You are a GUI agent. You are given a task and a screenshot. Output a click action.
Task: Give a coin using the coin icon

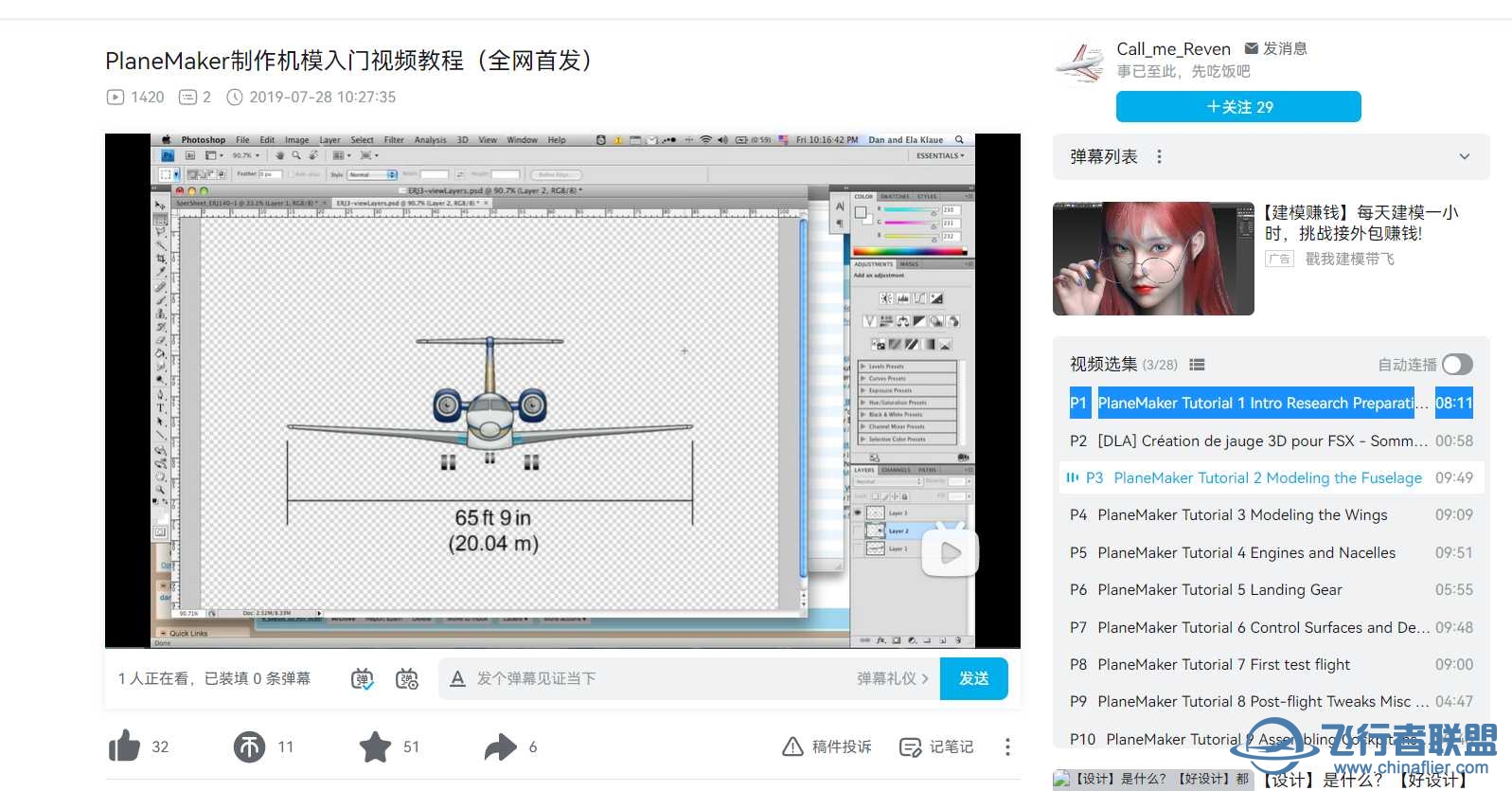tap(250, 746)
